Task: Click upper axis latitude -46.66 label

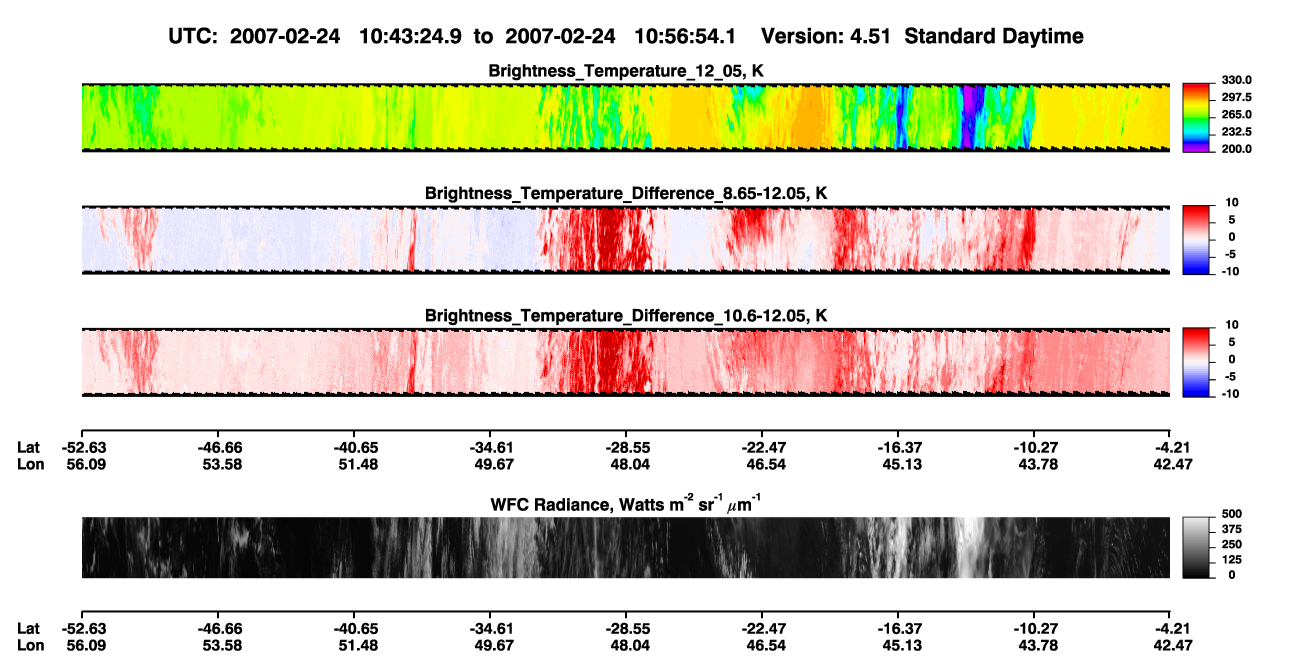Action: point(220,447)
